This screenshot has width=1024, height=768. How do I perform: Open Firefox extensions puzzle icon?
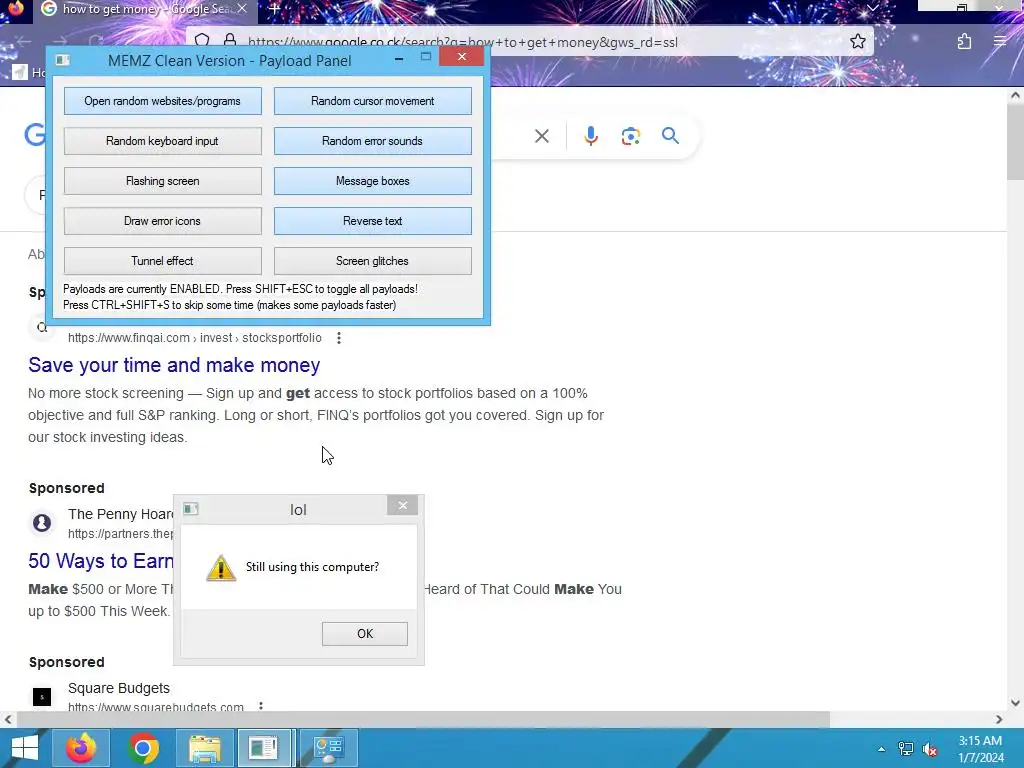pyautogui.click(x=964, y=42)
